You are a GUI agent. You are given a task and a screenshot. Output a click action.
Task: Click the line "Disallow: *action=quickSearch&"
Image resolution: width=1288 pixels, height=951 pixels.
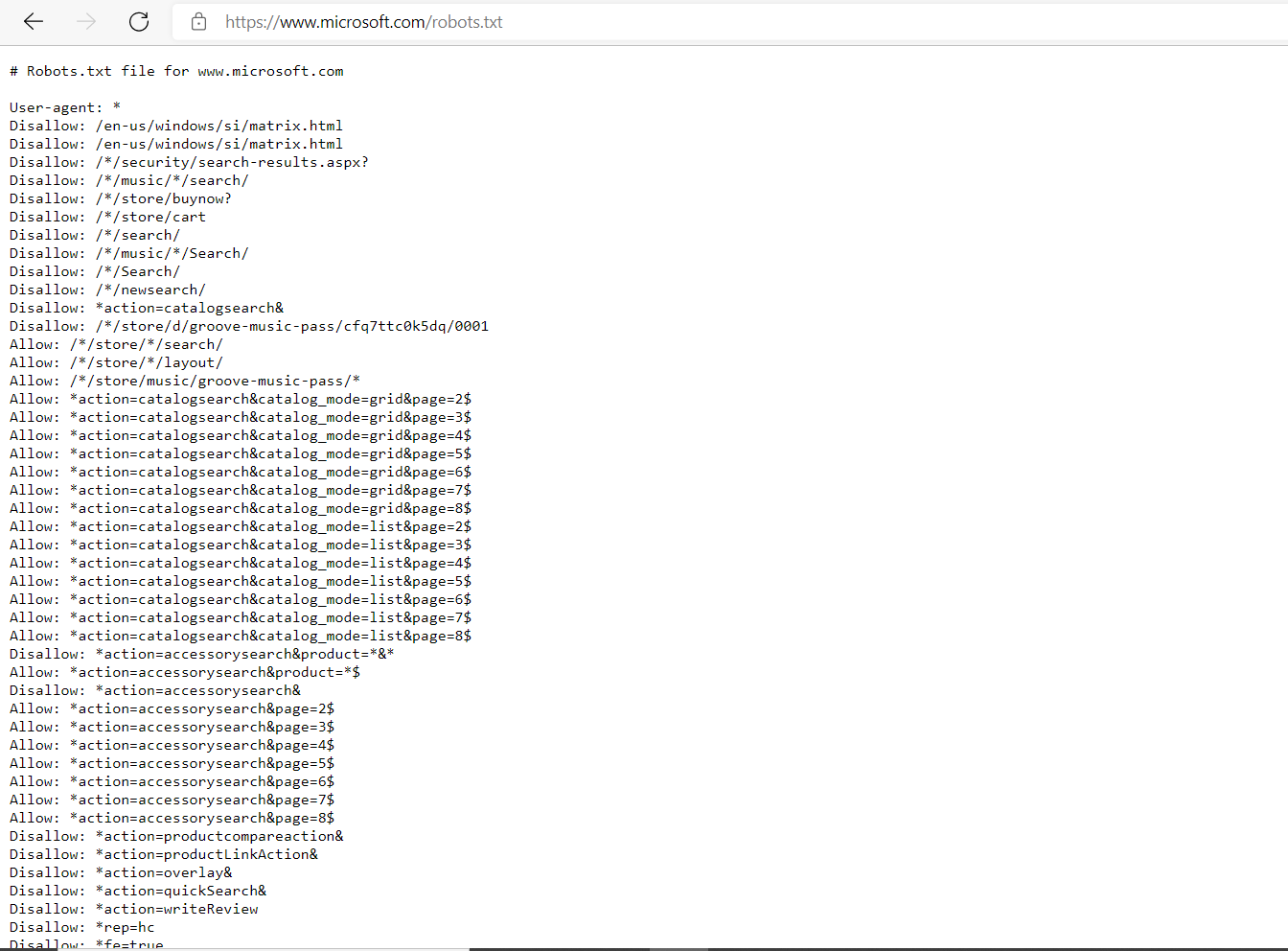[138, 891]
